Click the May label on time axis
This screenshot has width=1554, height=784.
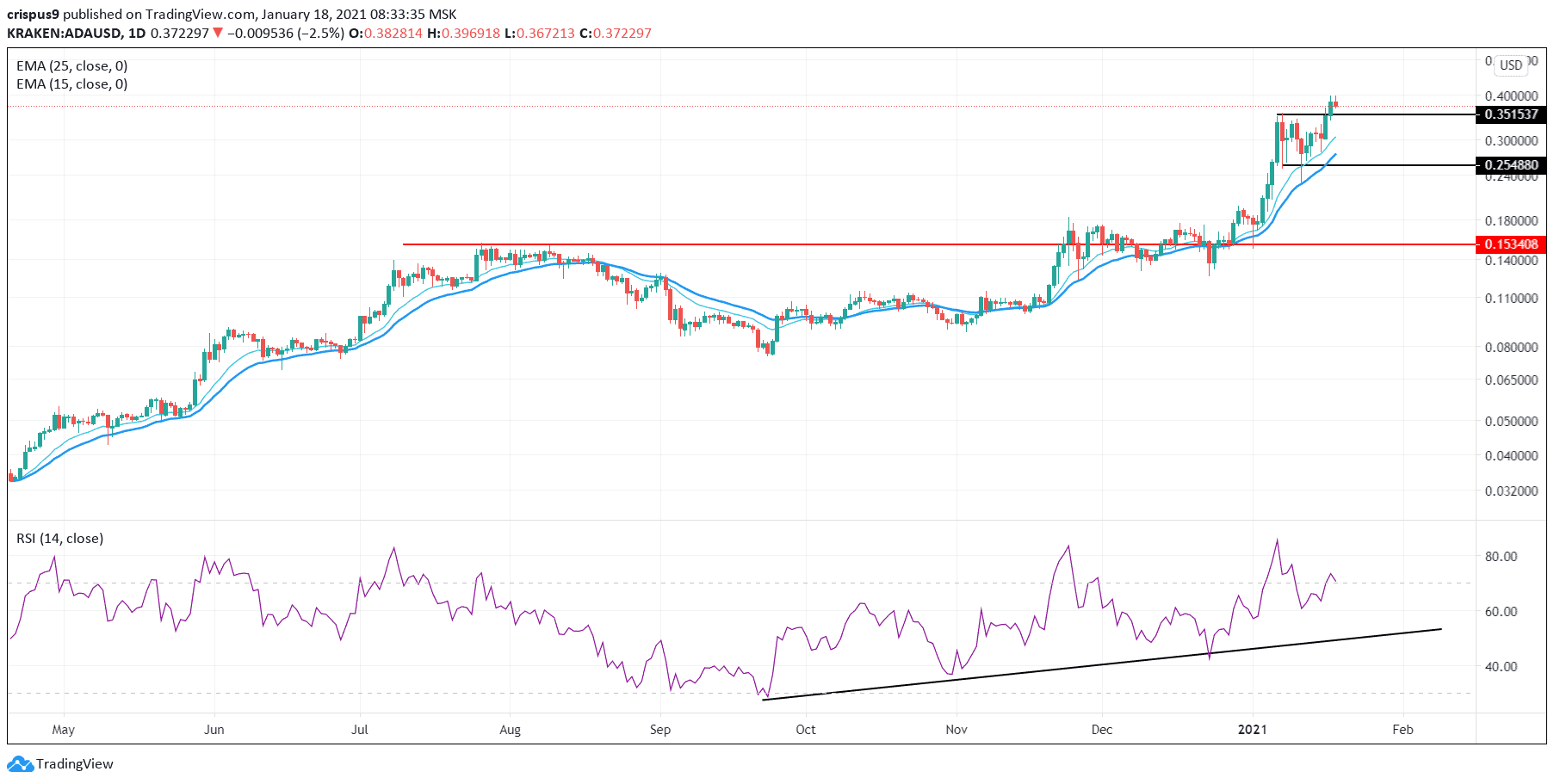tap(64, 729)
